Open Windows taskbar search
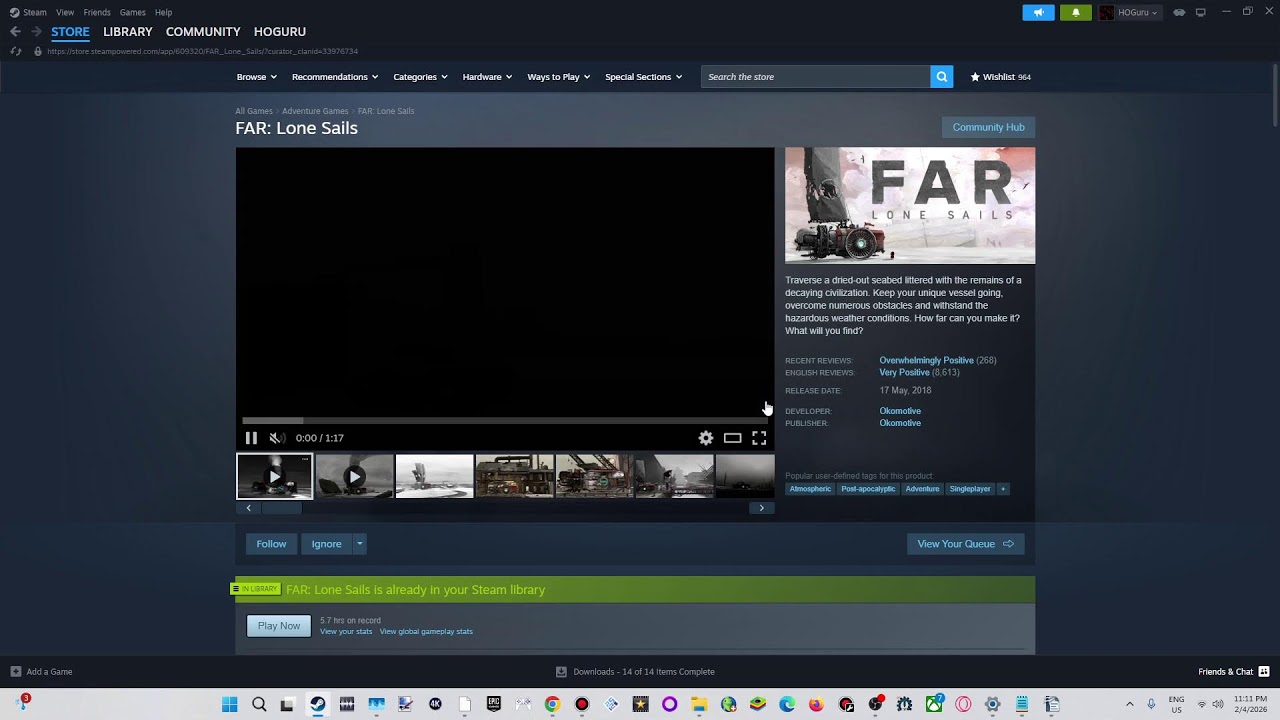Image resolution: width=1280 pixels, height=720 pixels. pos(259,704)
